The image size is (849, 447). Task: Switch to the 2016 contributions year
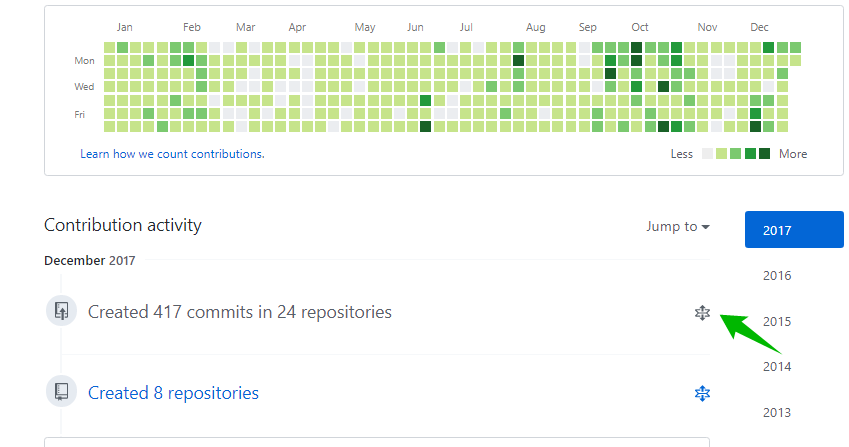777,275
